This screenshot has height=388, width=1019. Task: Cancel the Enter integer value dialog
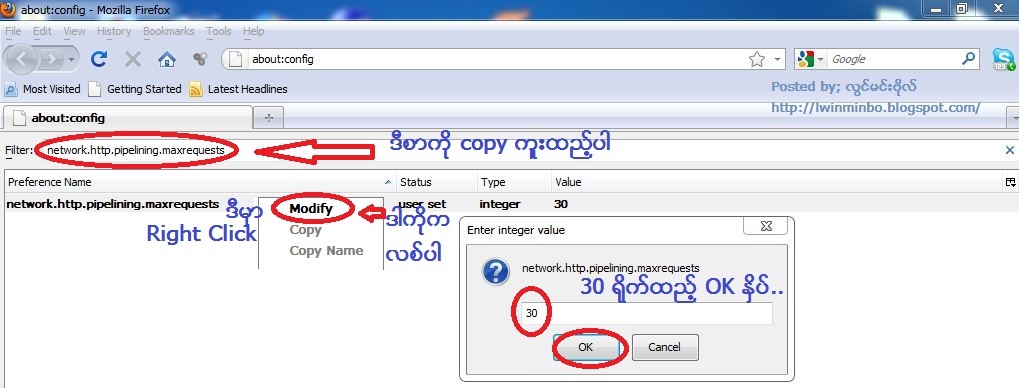pyautogui.click(x=665, y=347)
